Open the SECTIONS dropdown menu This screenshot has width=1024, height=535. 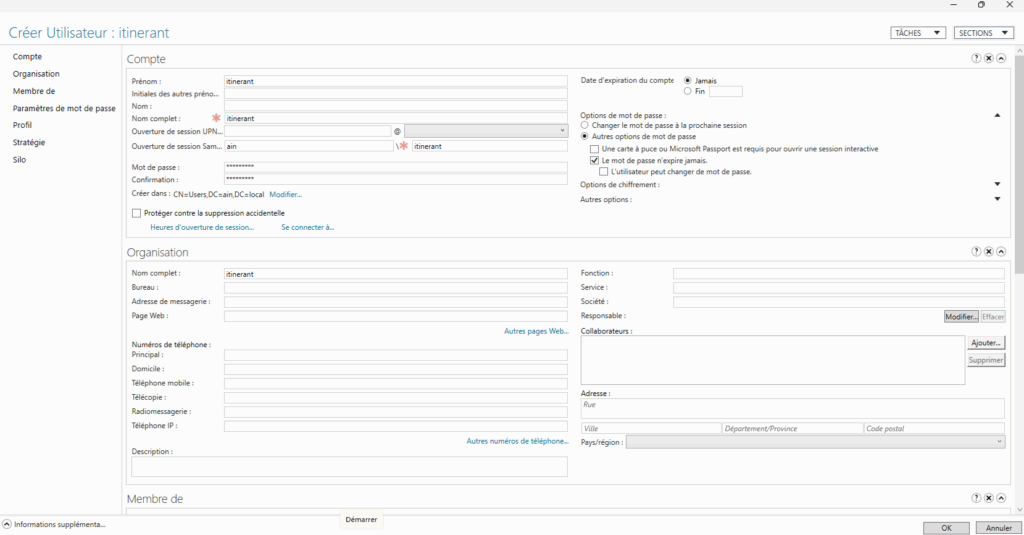click(x=983, y=33)
